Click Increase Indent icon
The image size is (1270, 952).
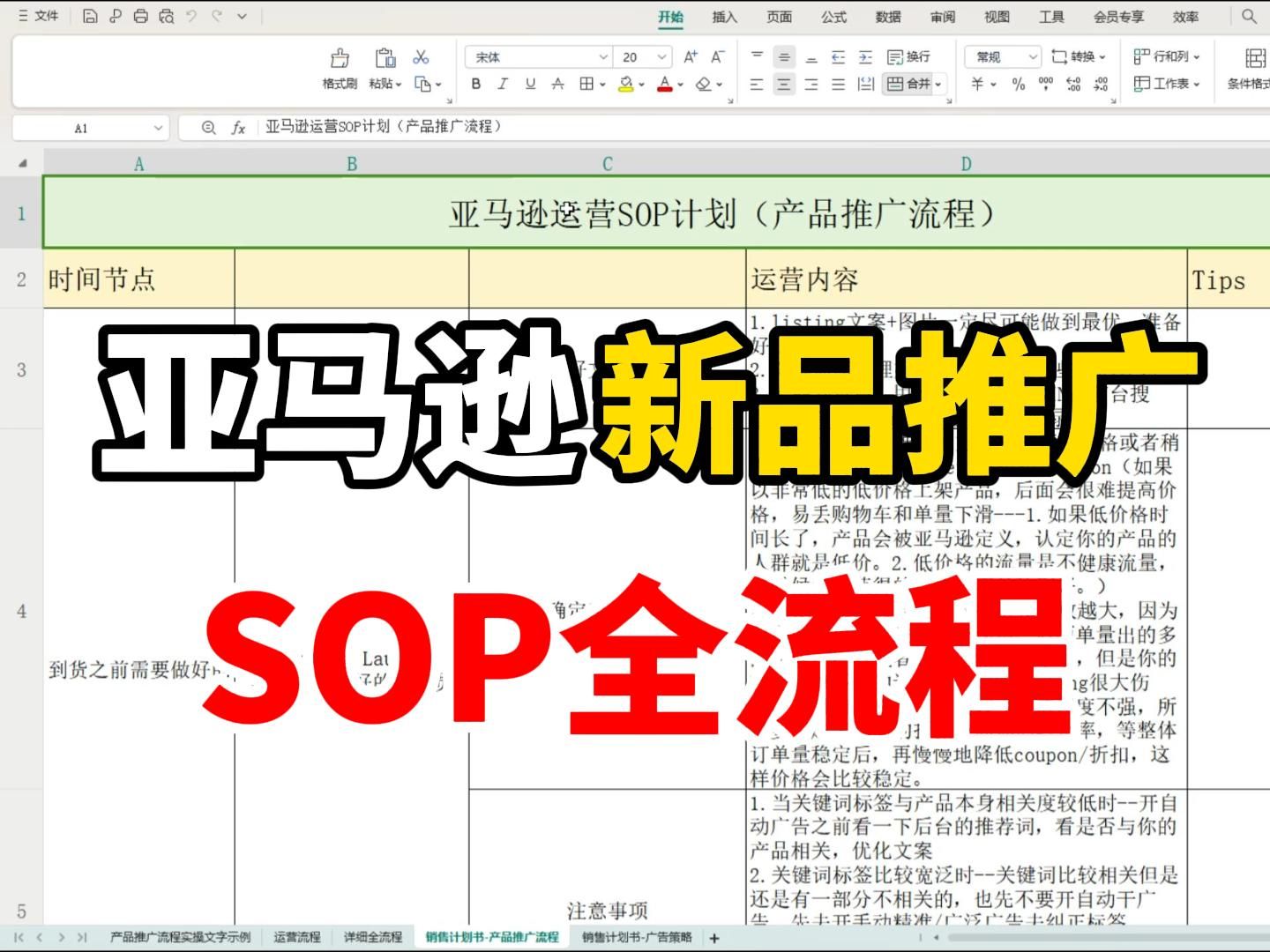[866, 57]
